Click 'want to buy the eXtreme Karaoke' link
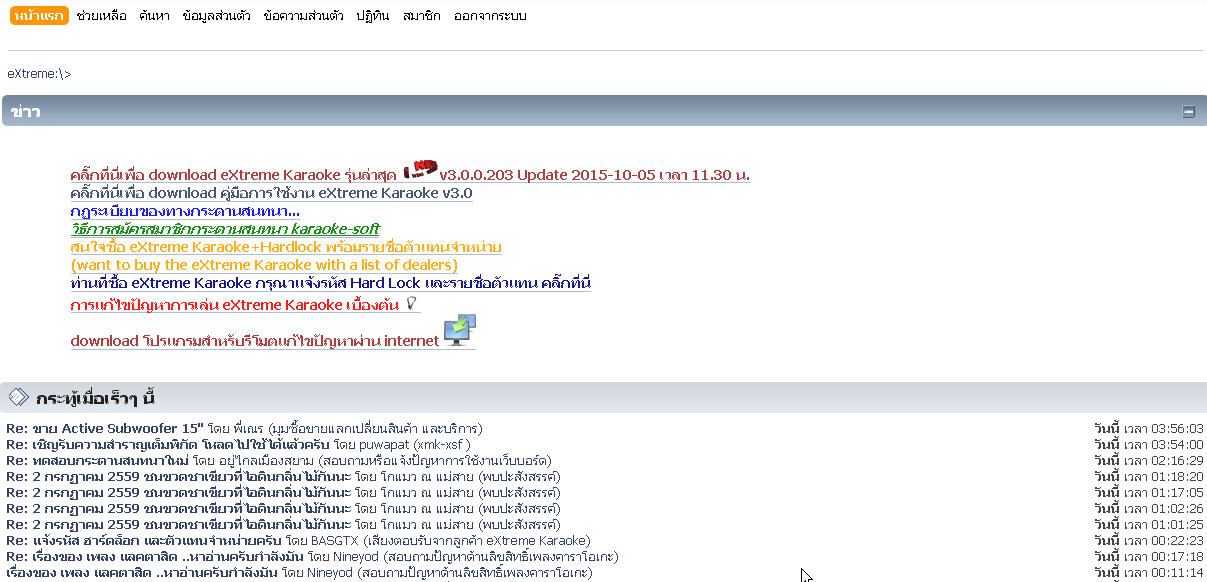 pos(264,265)
